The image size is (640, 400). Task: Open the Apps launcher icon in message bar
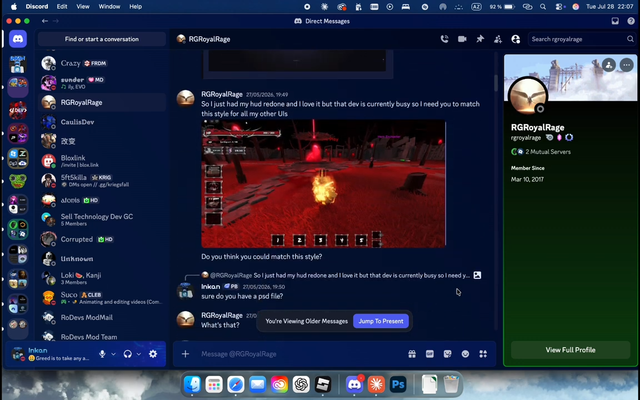tap(483, 354)
